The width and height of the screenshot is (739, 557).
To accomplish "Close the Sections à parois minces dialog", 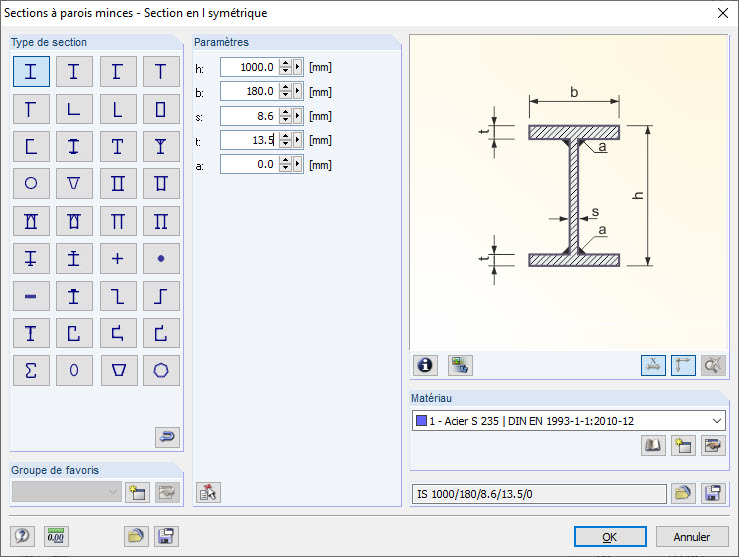I will [x=723, y=13].
